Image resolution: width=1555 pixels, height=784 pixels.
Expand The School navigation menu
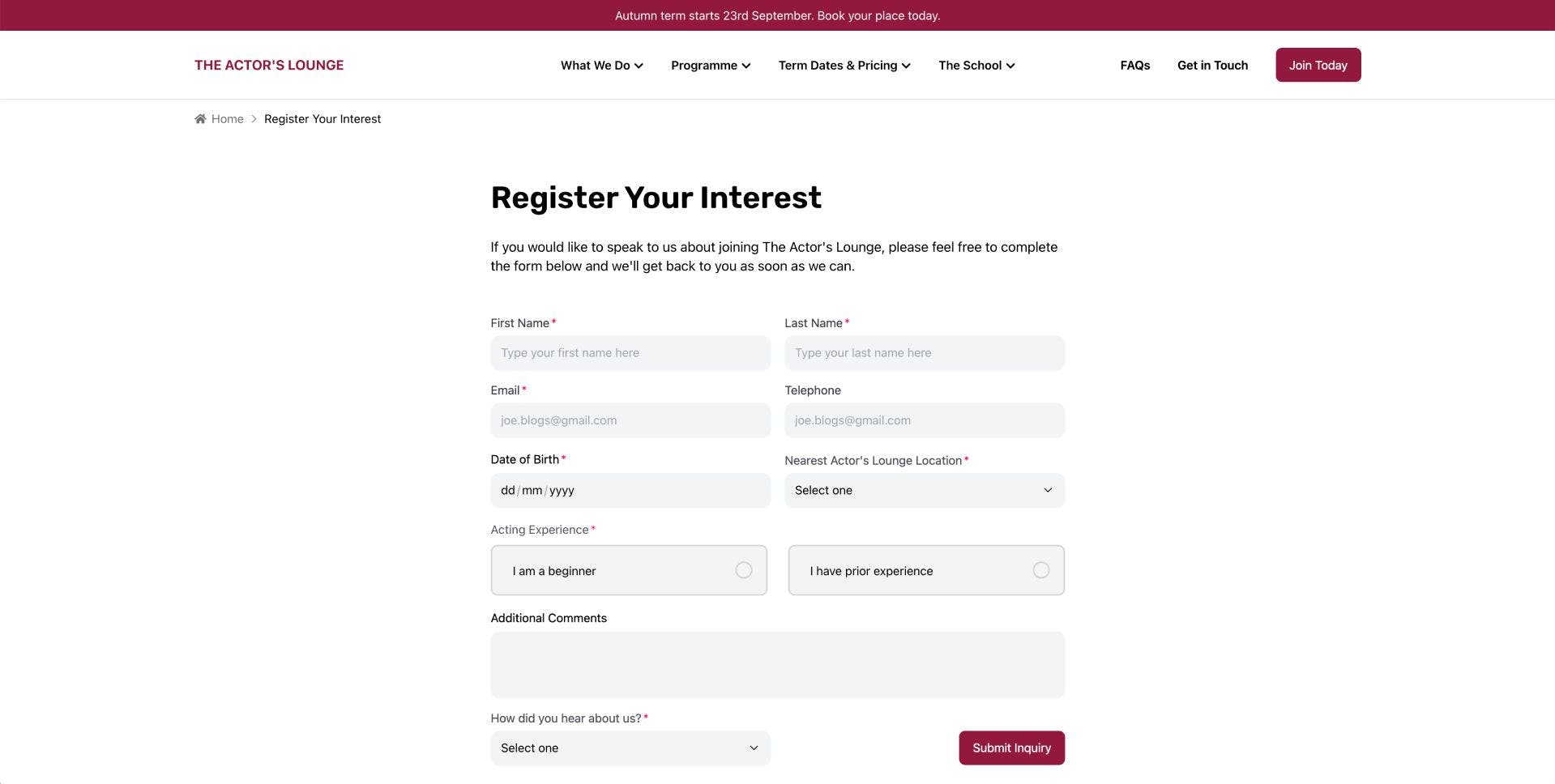976,66
